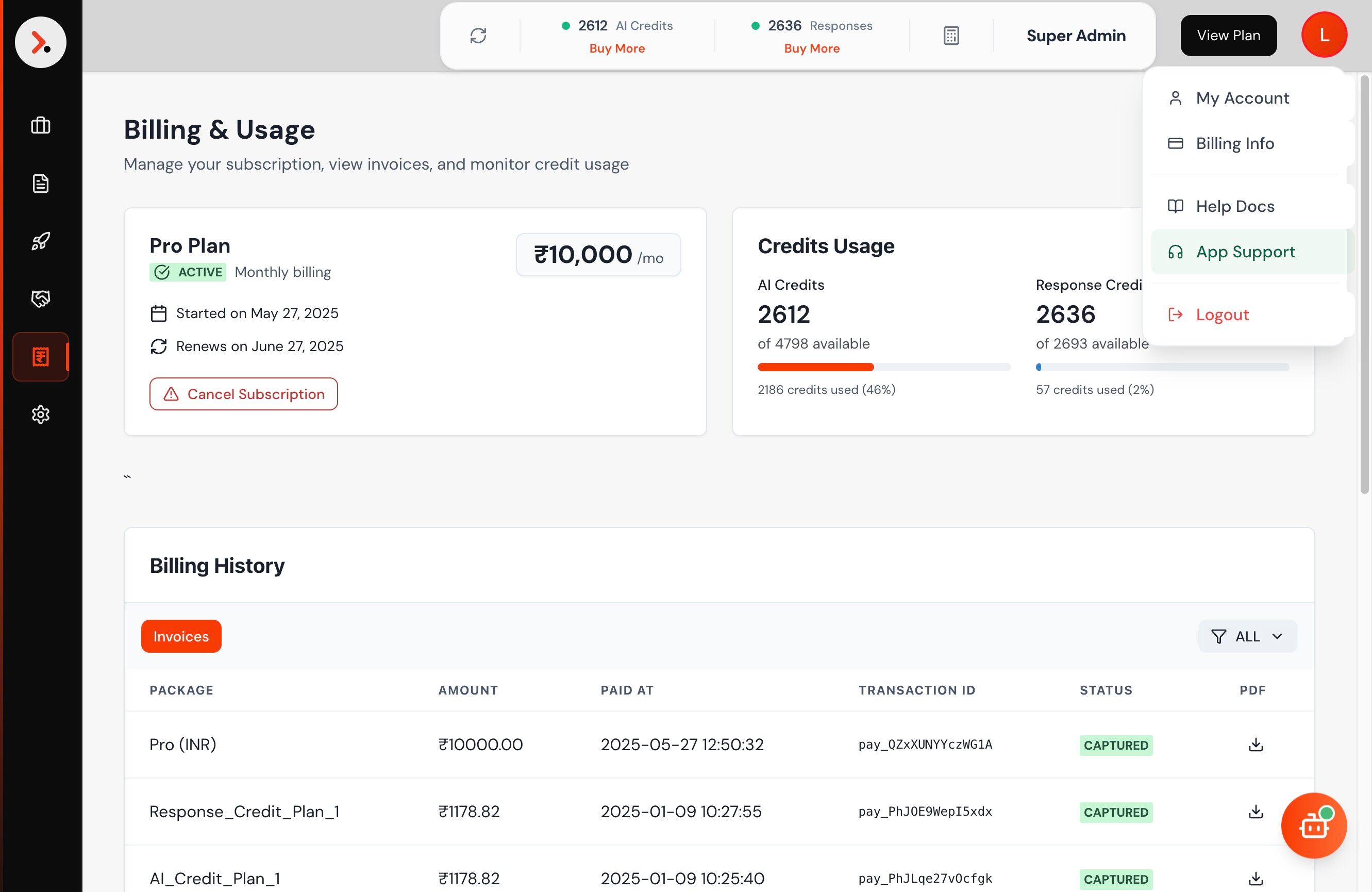Click the Cancel Subscription button

tap(243, 394)
